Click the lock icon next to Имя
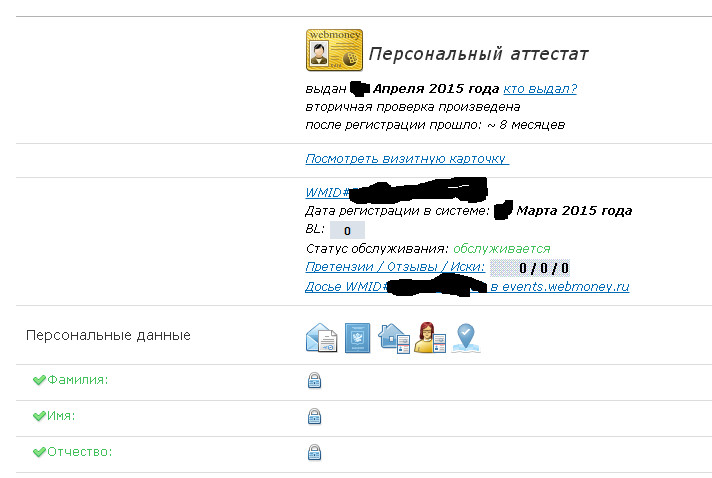The width and height of the screenshot is (712, 478). click(x=314, y=416)
